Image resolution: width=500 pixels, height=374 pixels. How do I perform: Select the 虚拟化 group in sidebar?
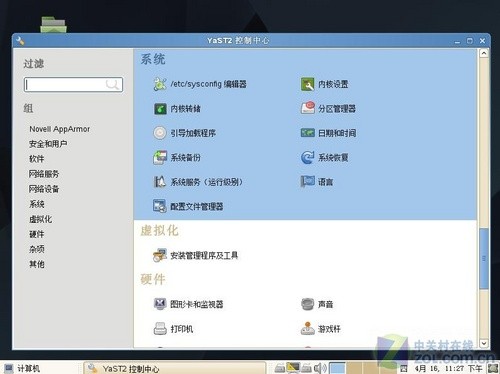pyautogui.click(x=40, y=219)
